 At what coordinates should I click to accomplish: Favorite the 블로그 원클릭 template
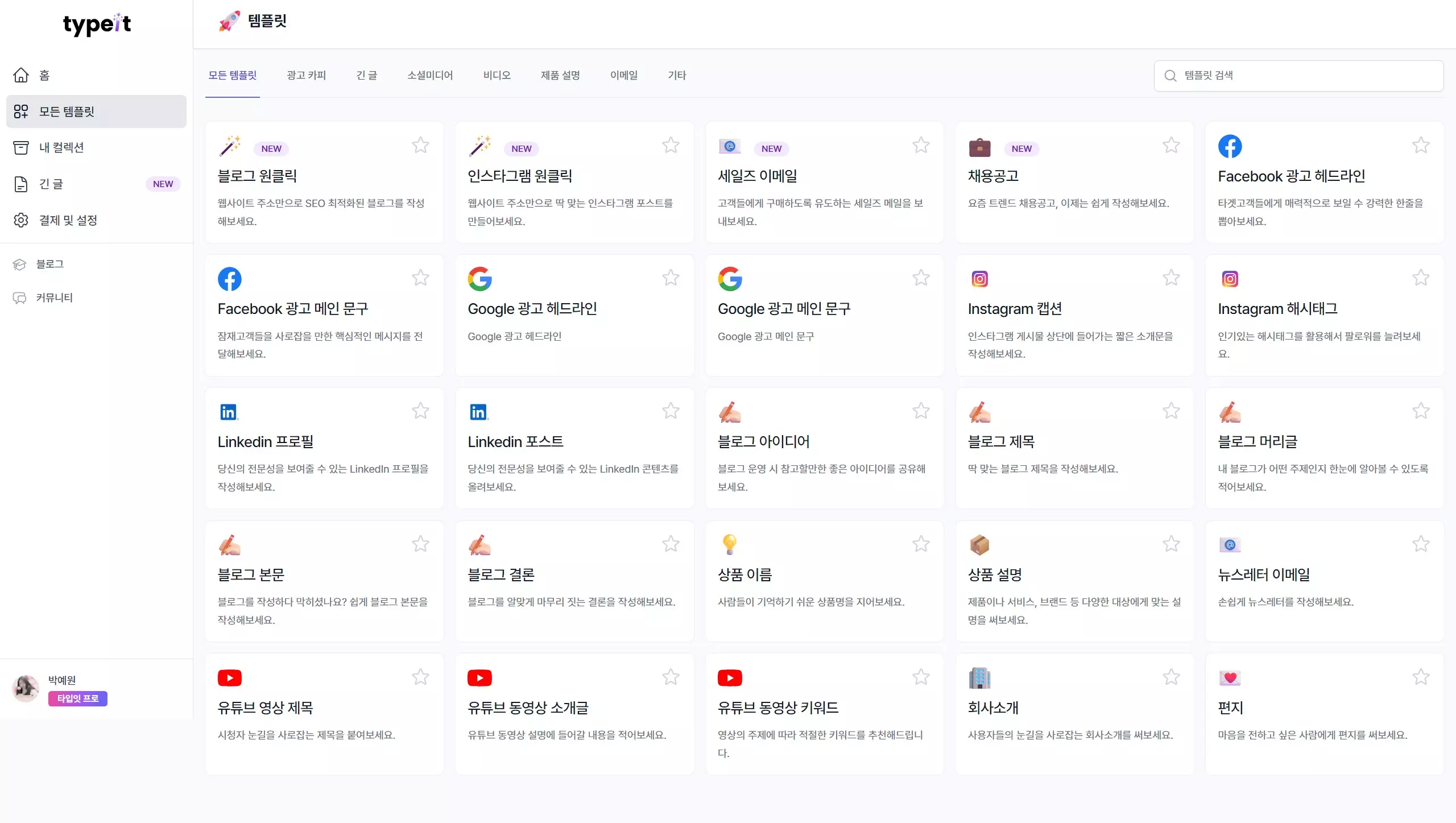point(420,145)
